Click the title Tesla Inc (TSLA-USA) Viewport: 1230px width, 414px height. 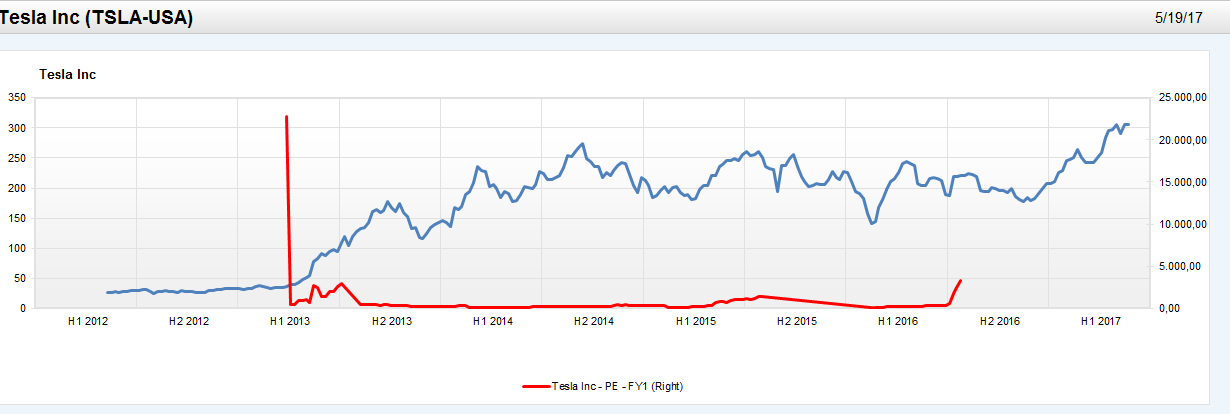pyautogui.click(x=97, y=18)
